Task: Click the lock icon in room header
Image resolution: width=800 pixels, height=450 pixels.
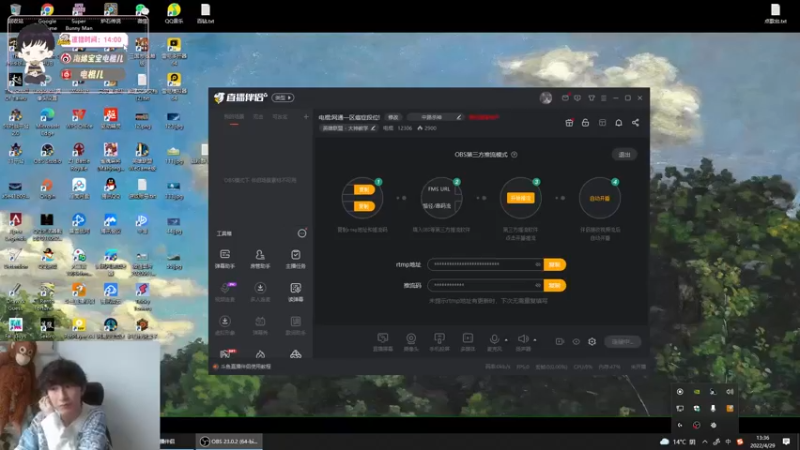Action: (x=585, y=123)
